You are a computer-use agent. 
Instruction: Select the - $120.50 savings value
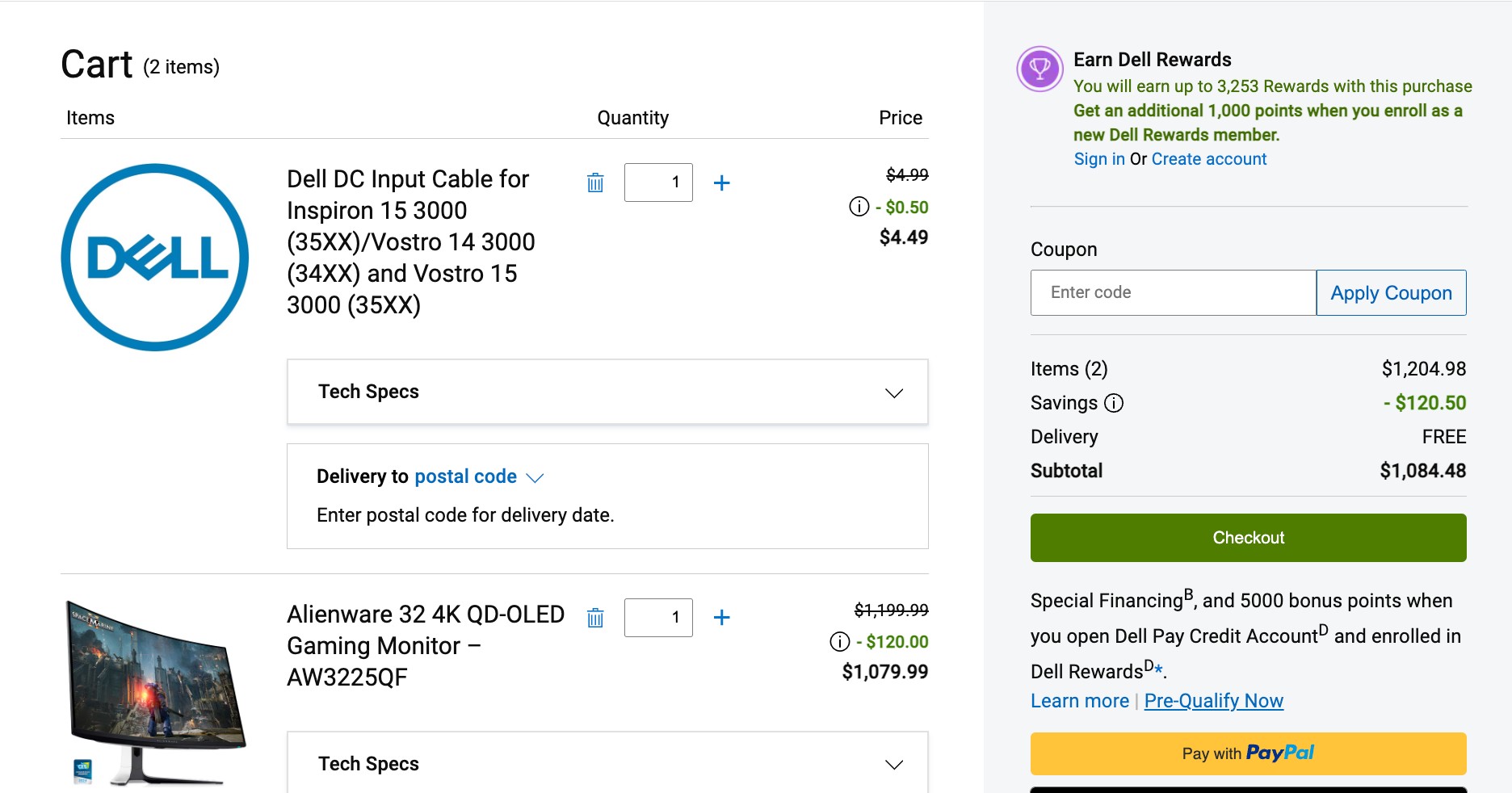point(1425,403)
